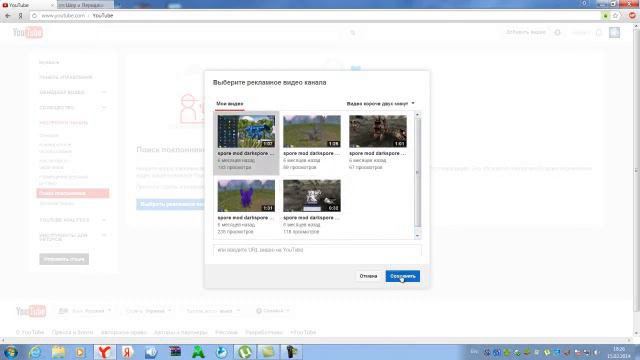
Task: Click the video list scroll down arrow
Action: pyautogui.click(x=417, y=236)
